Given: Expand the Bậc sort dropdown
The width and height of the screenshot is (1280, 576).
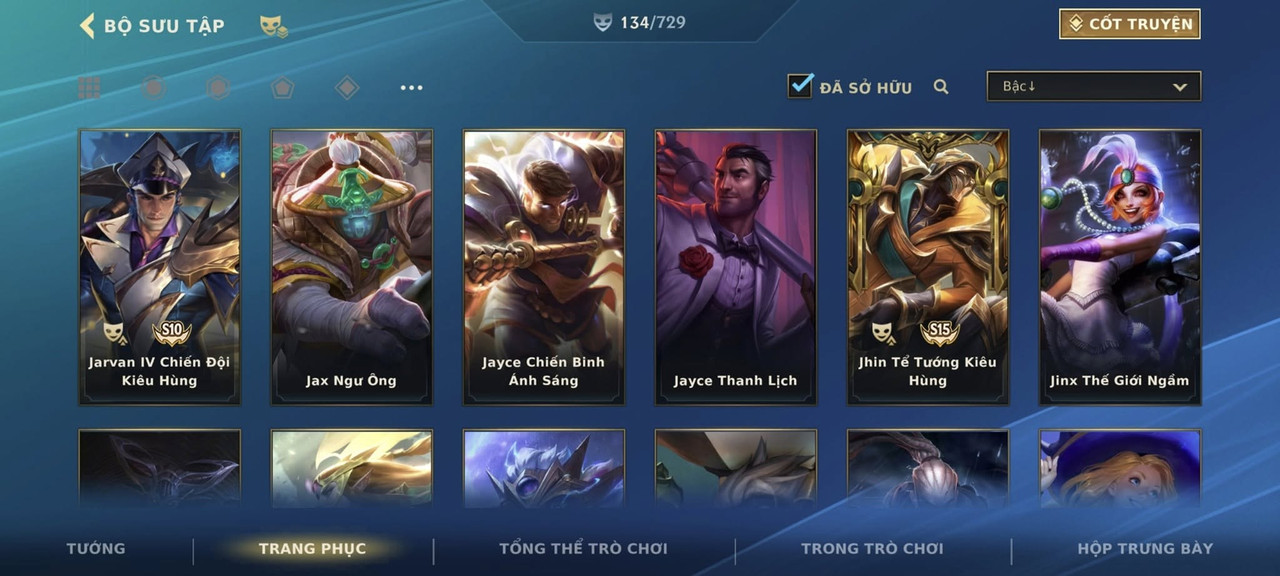Looking at the screenshot, I should [1094, 87].
